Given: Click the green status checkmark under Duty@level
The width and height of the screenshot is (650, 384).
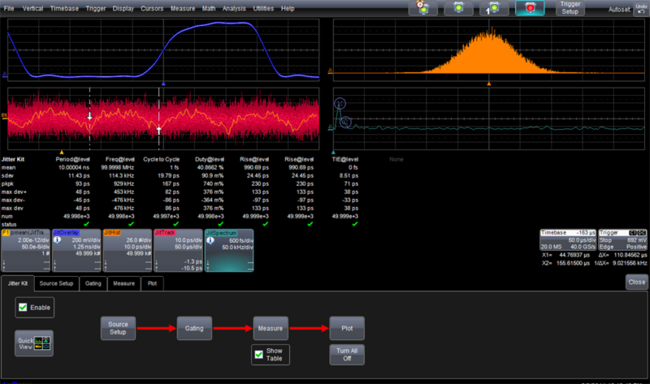Looking at the screenshot, I should 221,224.
